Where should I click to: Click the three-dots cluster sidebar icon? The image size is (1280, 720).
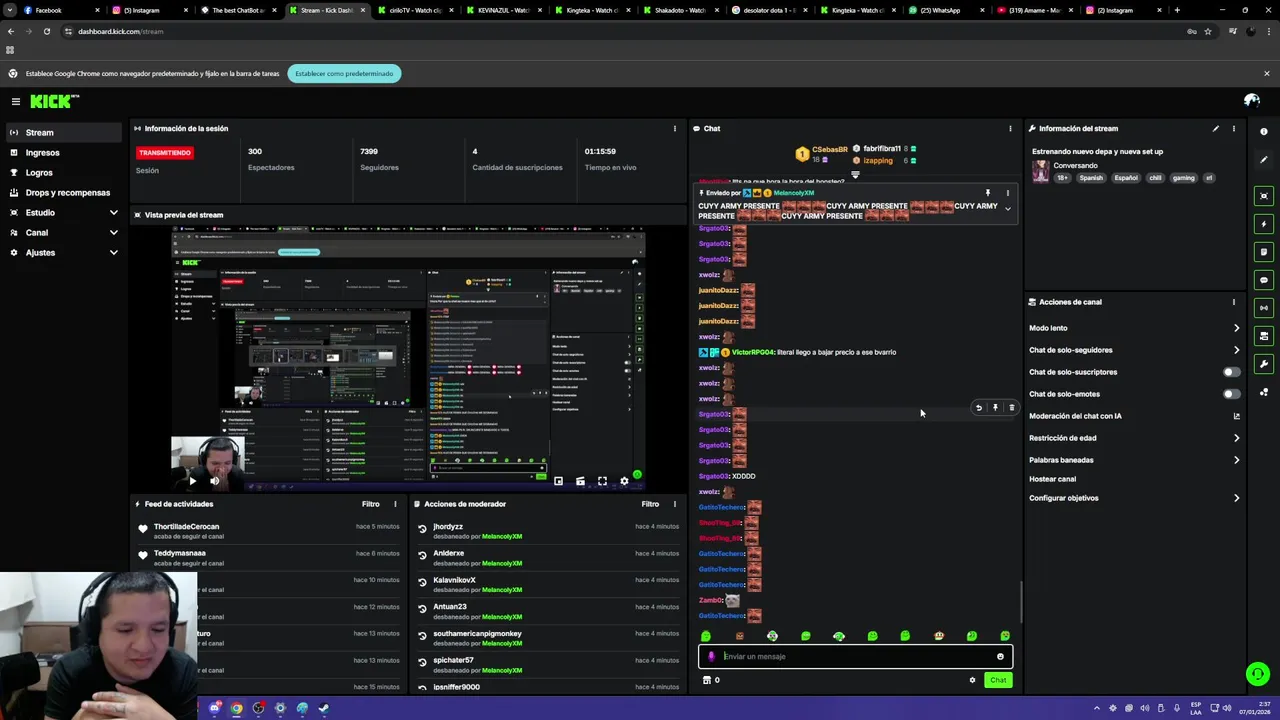1264,392
